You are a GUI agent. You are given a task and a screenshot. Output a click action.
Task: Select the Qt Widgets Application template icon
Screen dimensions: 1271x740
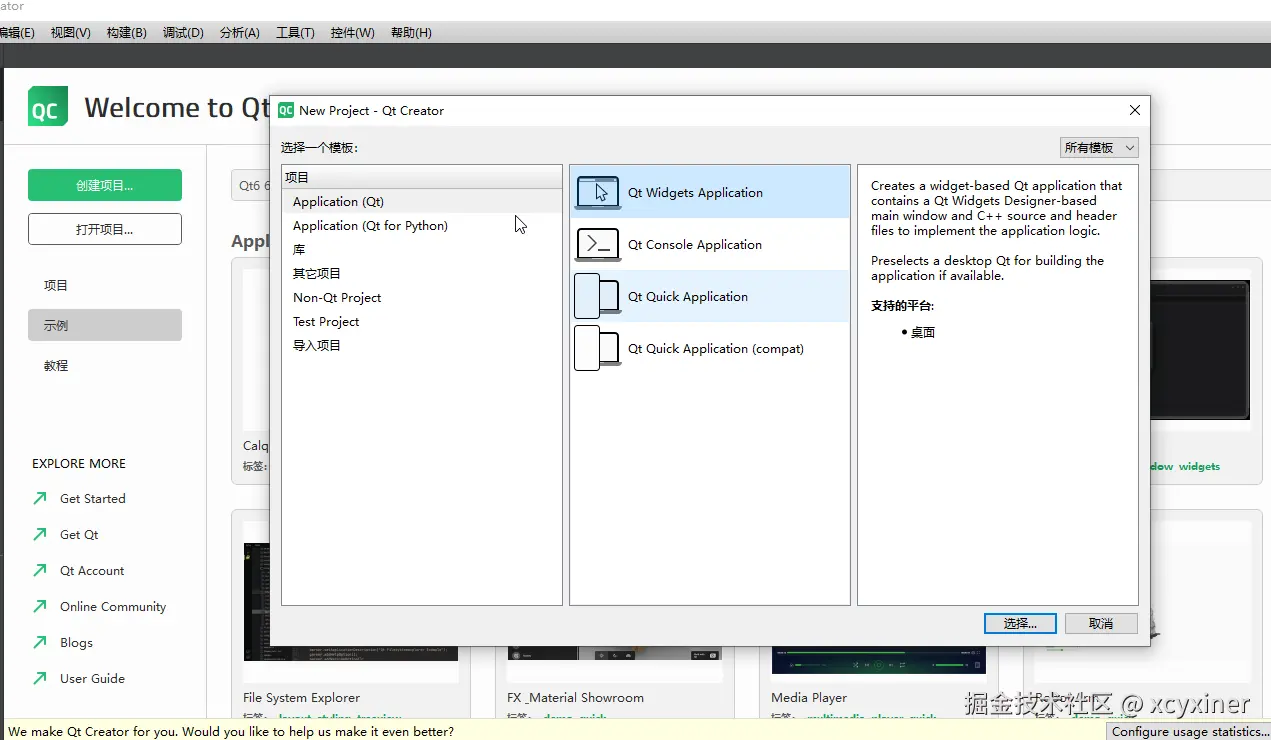[598, 192]
